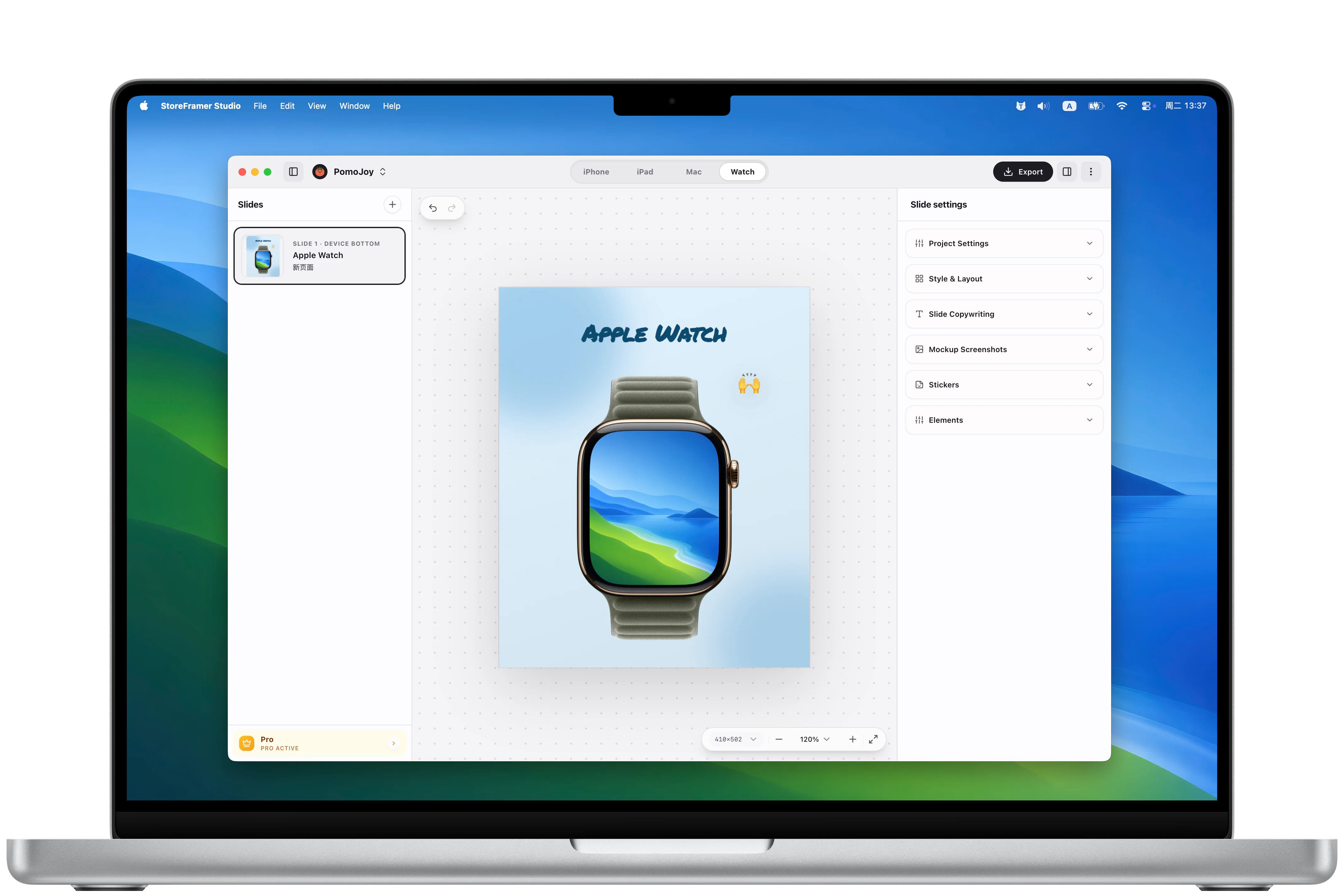Open the 120% zoom level dropdown
The image size is (1344, 896).
coord(815,740)
